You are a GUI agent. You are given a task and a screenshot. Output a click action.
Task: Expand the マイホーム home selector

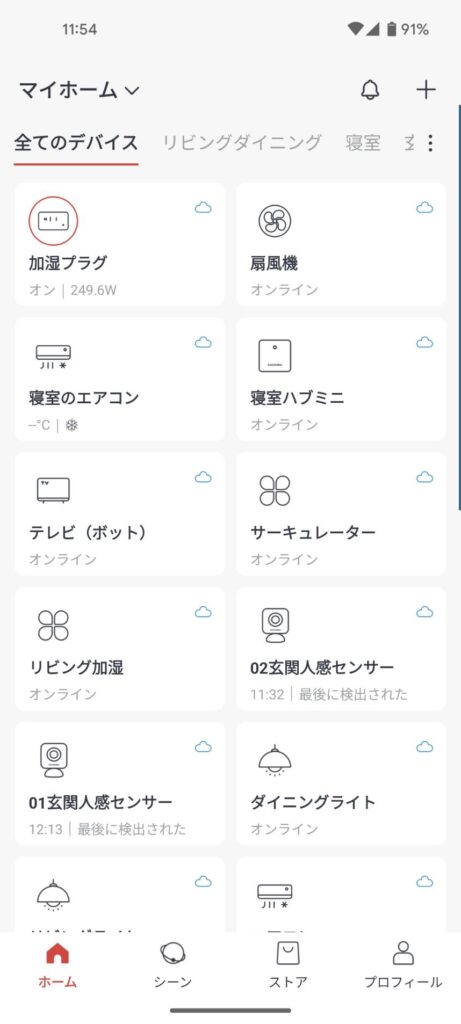pyautogui.click(x=79, y=90)
